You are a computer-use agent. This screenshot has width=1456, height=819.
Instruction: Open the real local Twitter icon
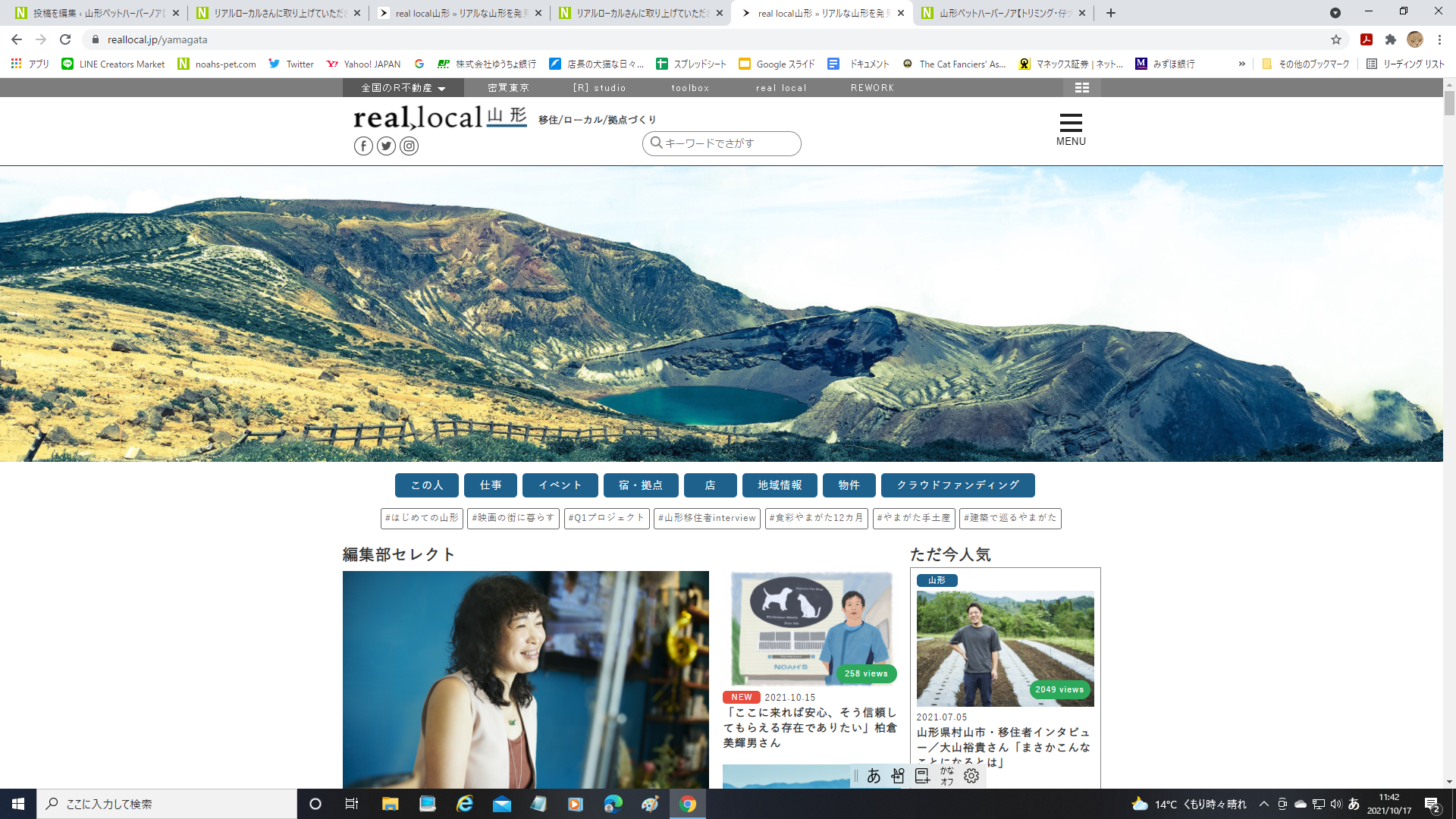click(386, 146)
